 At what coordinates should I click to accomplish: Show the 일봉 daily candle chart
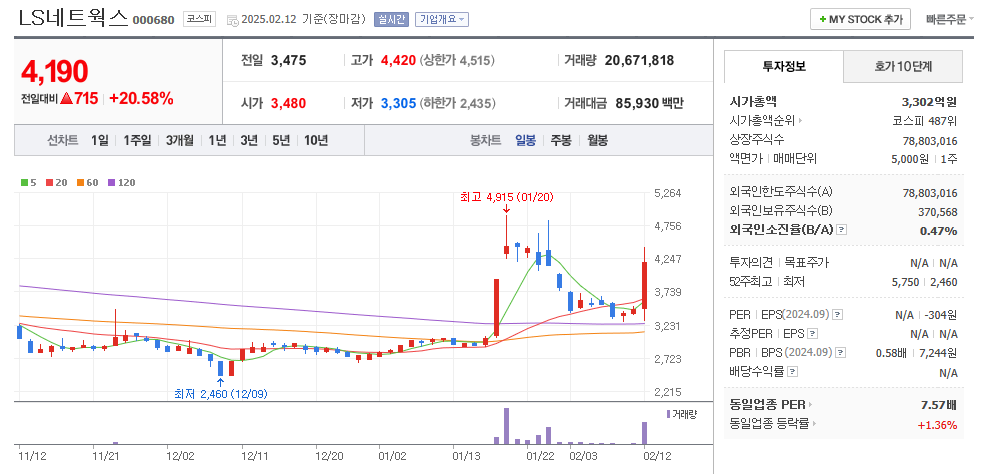pyautogui.click(x=525, y=140)
